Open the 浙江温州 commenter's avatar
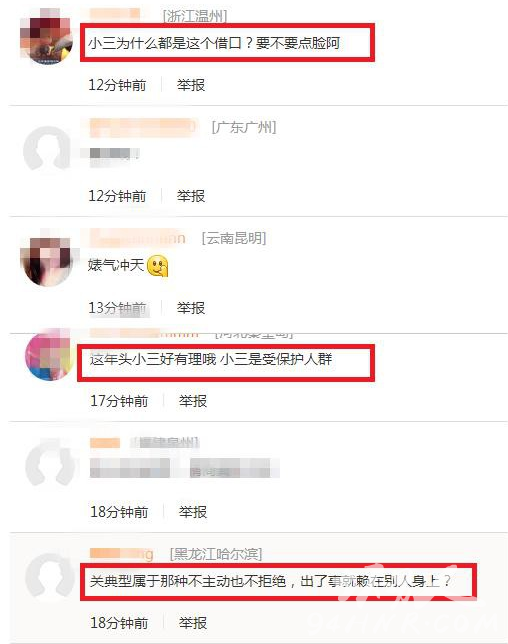Screen dimensions: 508x644 (x=46, y=38)
